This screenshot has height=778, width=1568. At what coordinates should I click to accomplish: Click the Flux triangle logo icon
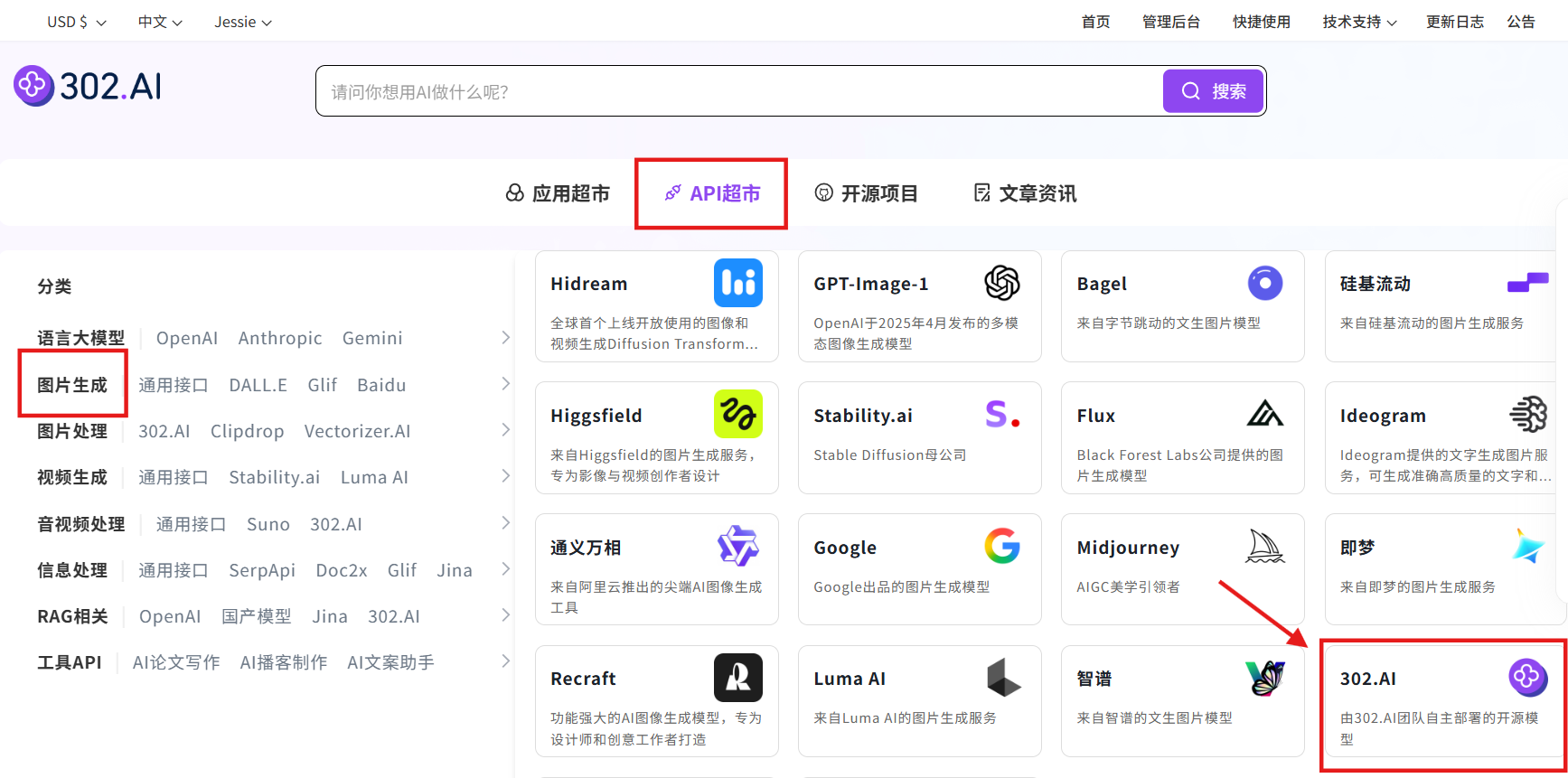tap(1265, 414)
